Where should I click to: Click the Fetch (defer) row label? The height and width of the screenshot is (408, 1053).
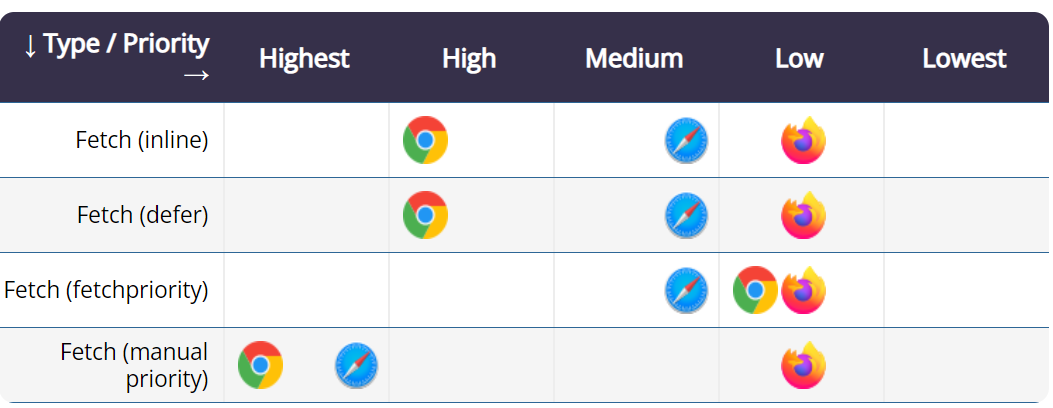(x=143, y=215)
